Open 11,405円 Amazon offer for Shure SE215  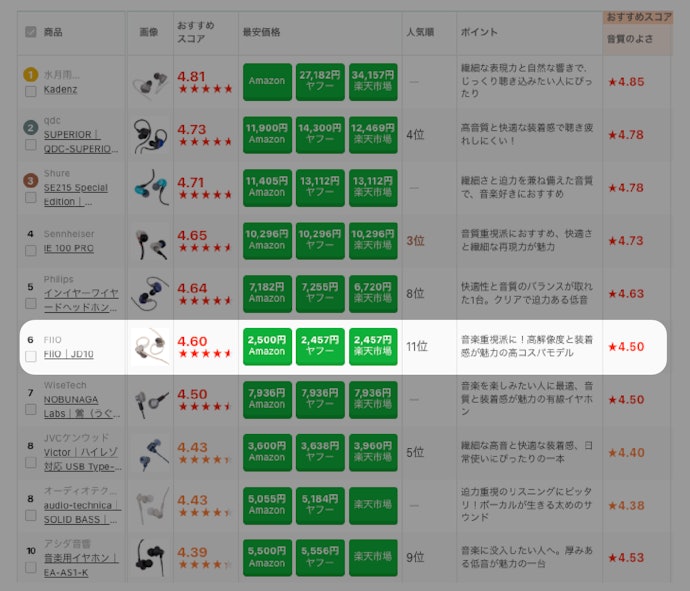[267, 188]
